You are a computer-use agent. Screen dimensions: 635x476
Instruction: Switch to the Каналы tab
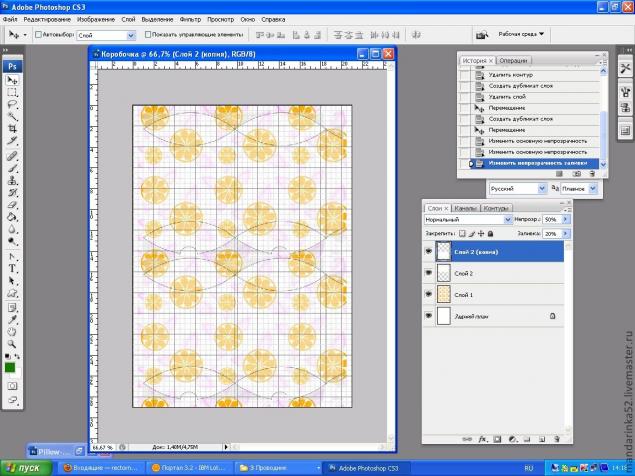tap(465, 208)
